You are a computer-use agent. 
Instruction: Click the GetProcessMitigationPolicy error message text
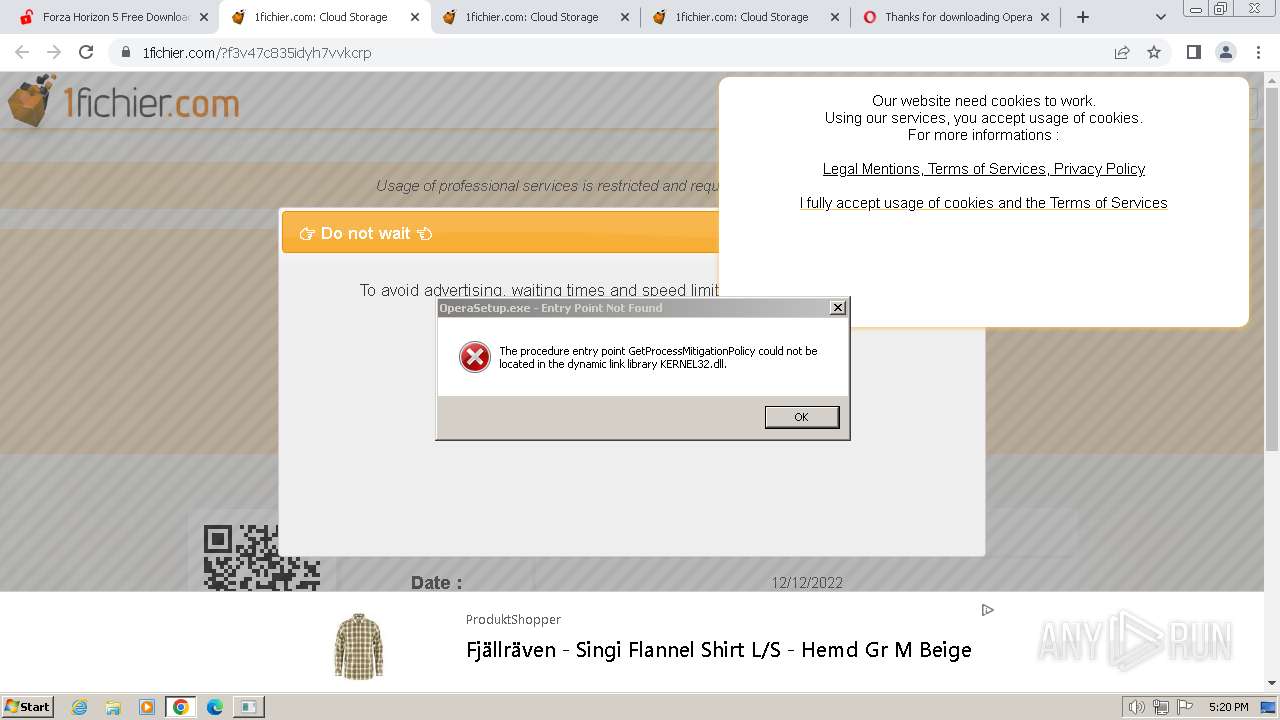click(x=658, y=357)
